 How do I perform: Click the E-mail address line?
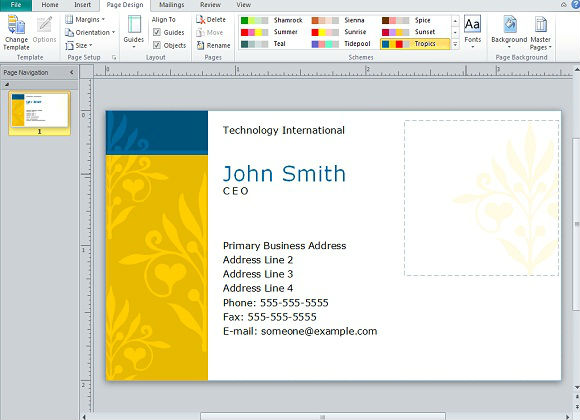300,331
